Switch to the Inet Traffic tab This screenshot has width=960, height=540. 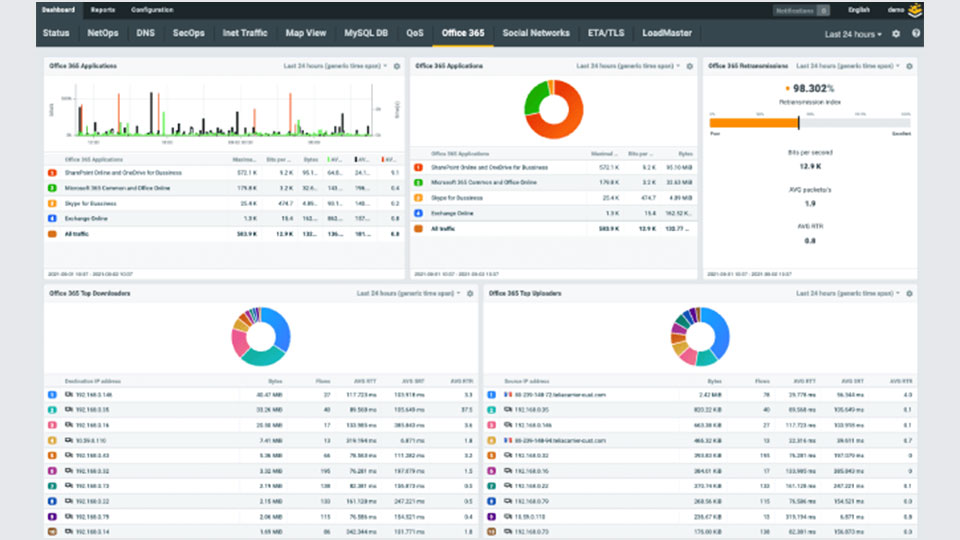point(245,33)
